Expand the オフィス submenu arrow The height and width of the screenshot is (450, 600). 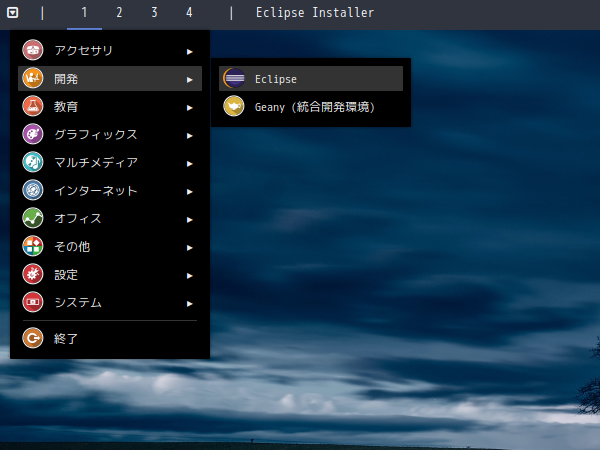coord(189,220)
